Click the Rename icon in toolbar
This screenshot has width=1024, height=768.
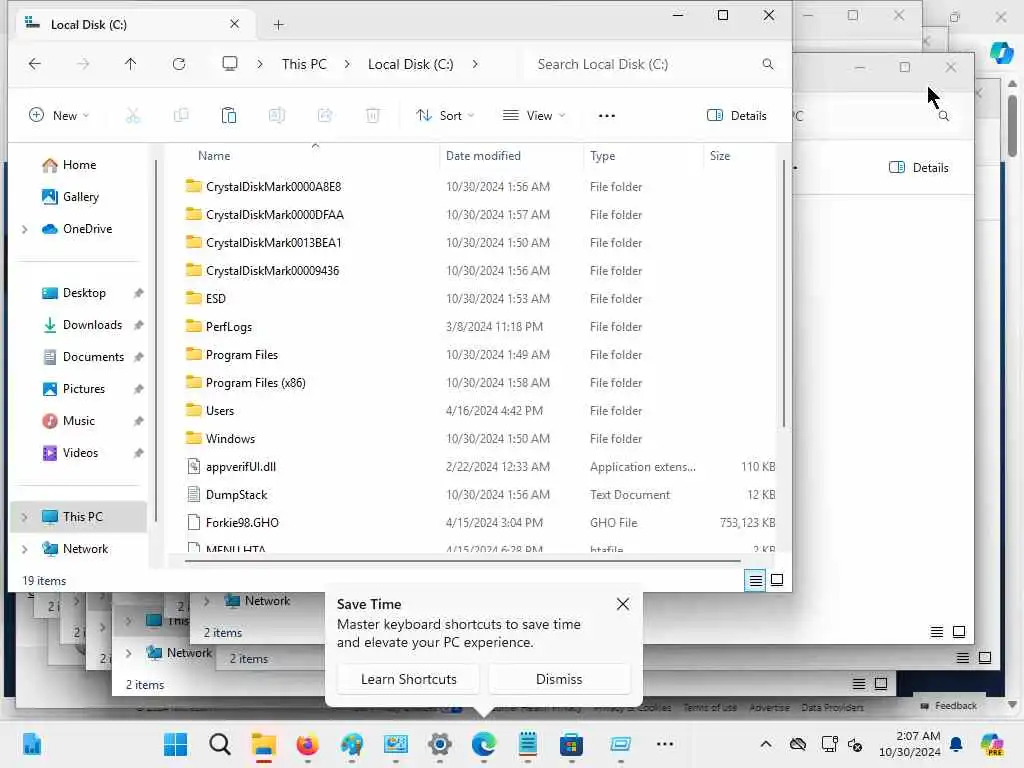tap(277, 116)
